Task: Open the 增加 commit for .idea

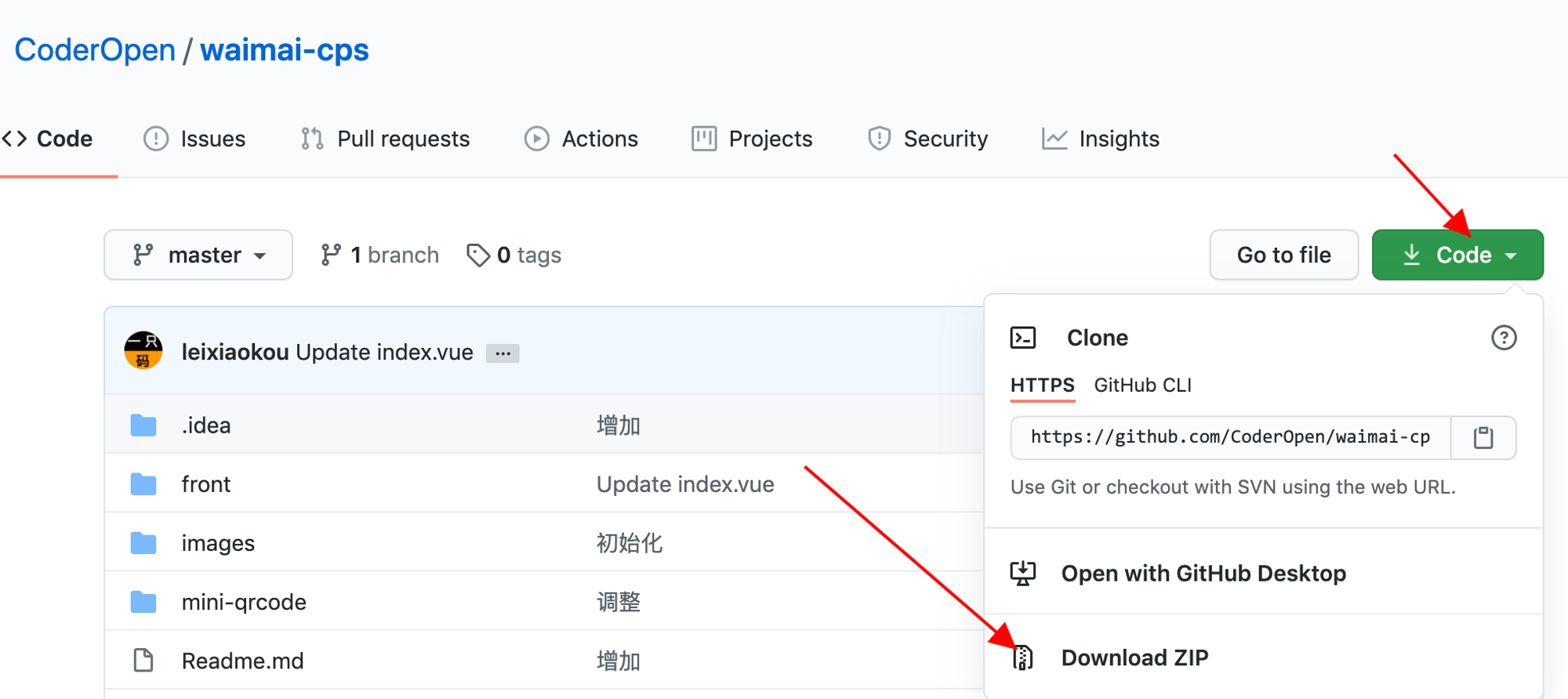Action: click(619, 426)
